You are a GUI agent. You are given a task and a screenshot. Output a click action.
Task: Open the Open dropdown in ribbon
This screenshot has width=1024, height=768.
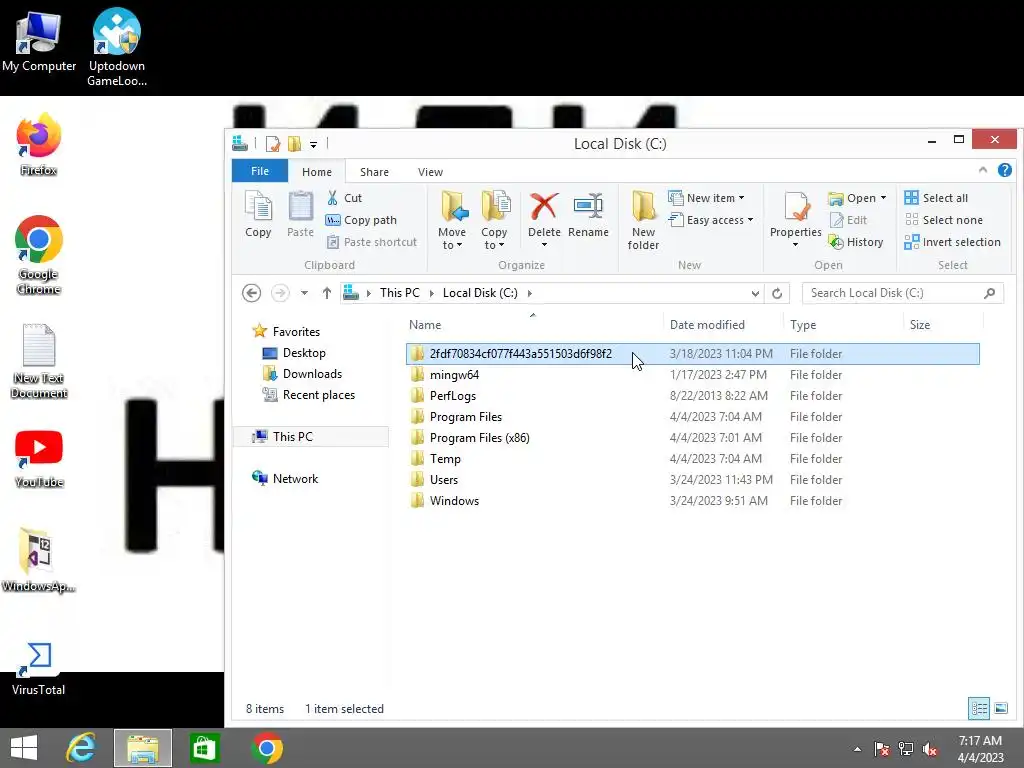coord(857,198)
